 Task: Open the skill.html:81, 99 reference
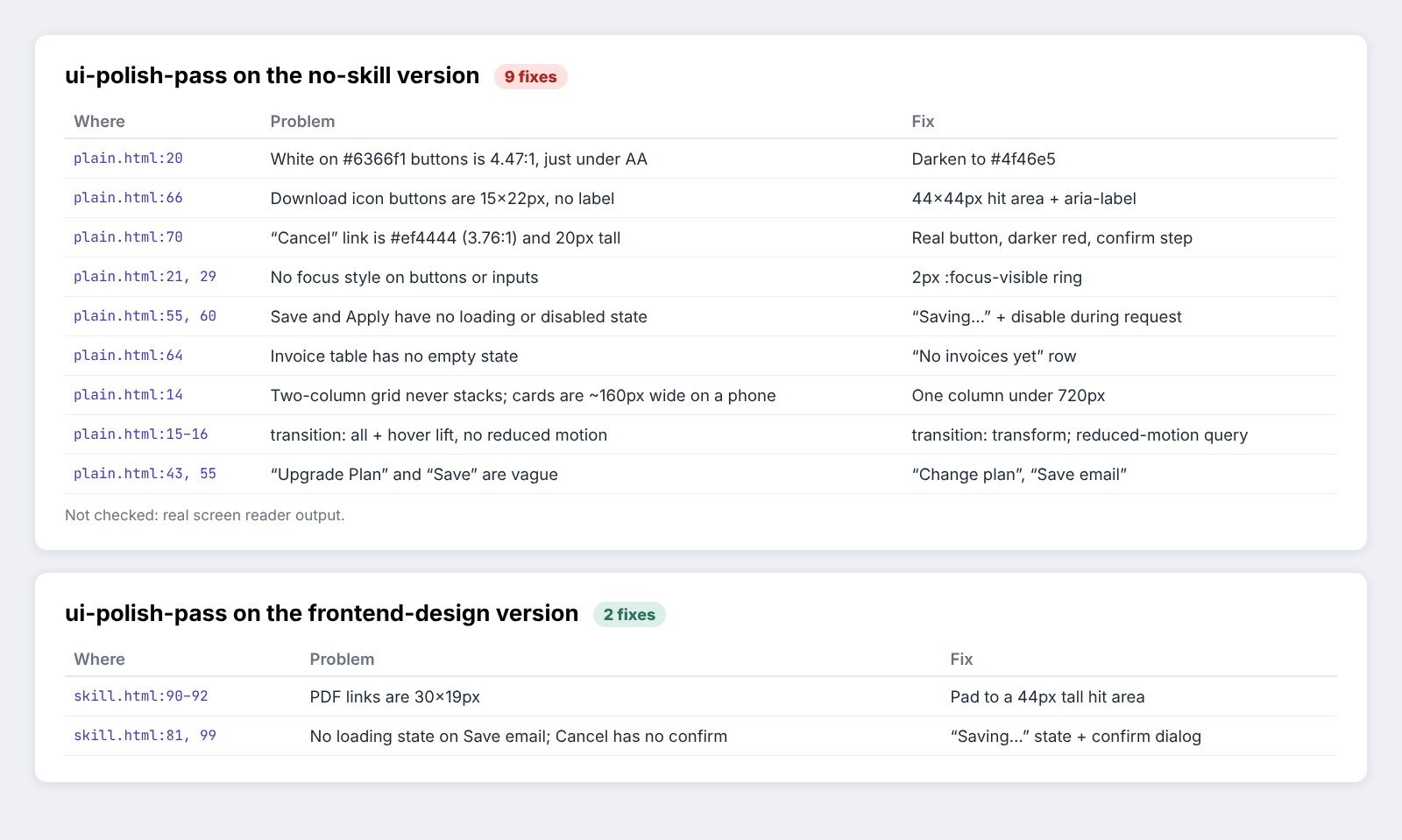click(x=145, y=736)
